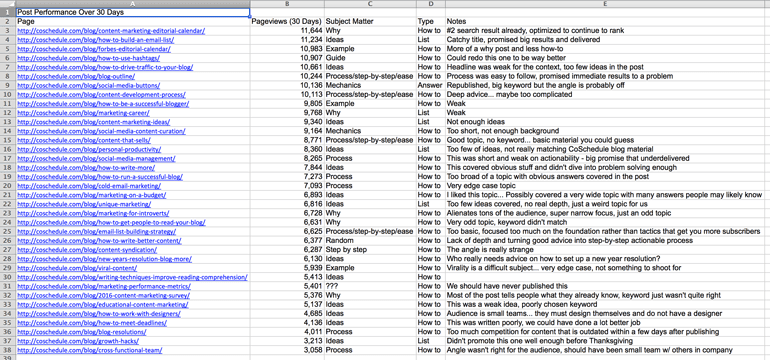The image size is (770, 360).
Task: Select row 1 header
Action: coord(8,12)
